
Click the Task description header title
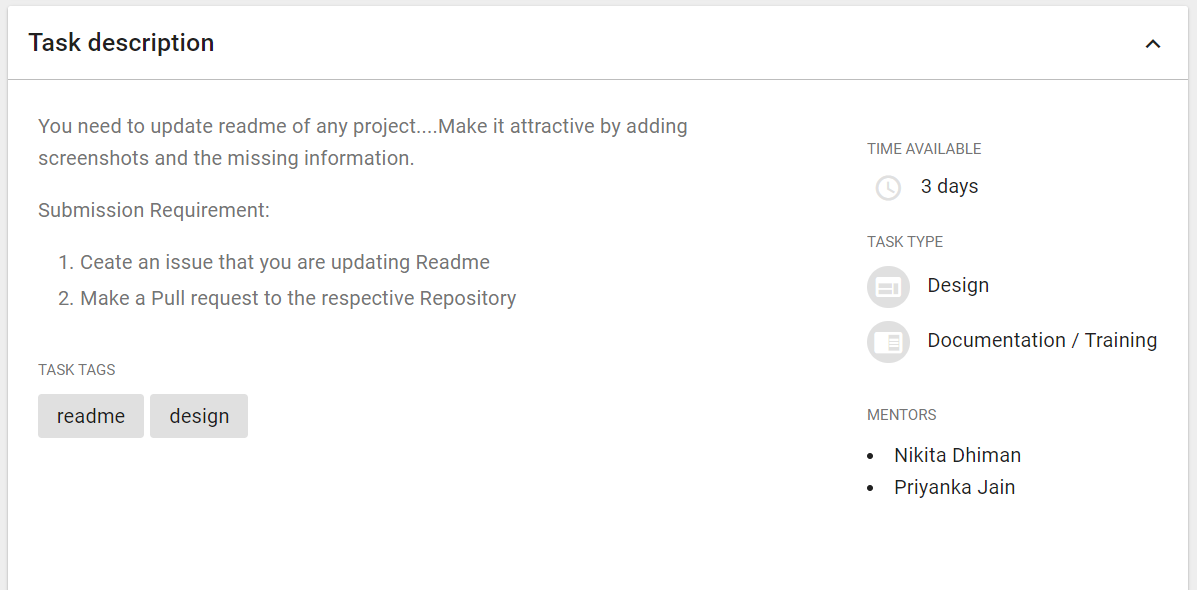(121, 43)
